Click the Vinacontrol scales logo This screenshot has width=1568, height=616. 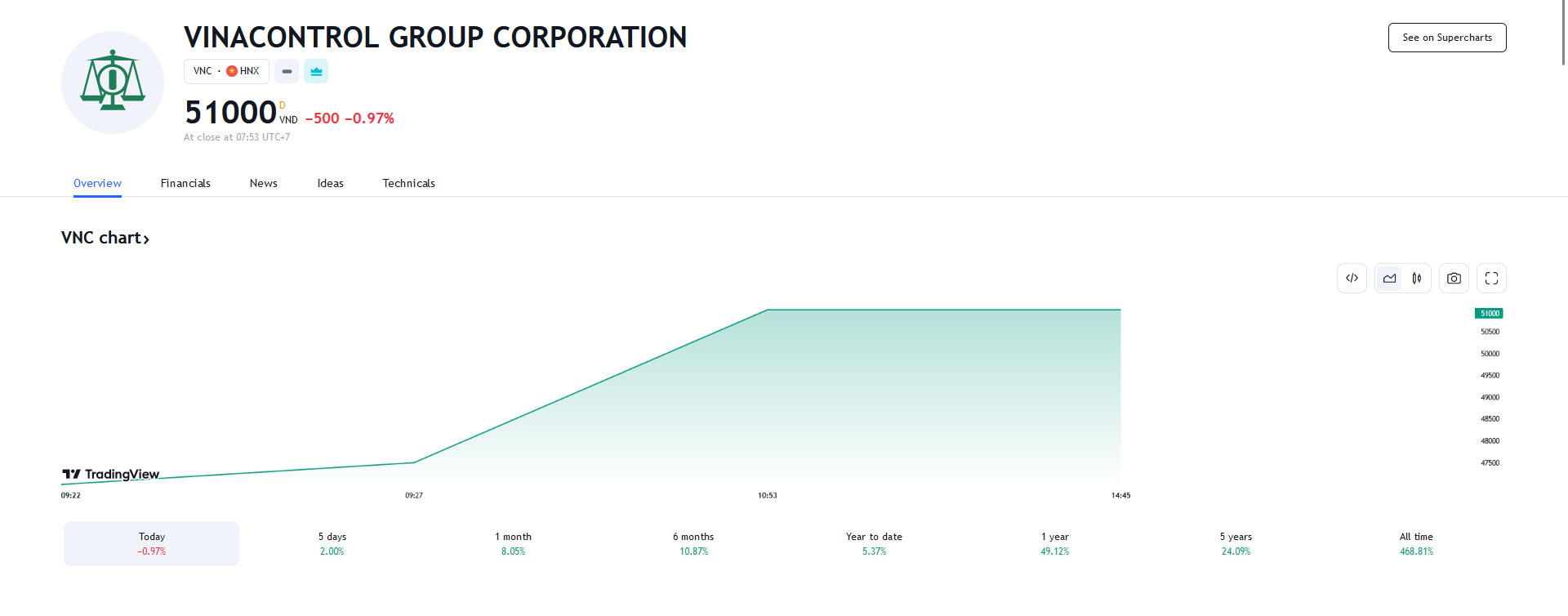tap(113, 83)
